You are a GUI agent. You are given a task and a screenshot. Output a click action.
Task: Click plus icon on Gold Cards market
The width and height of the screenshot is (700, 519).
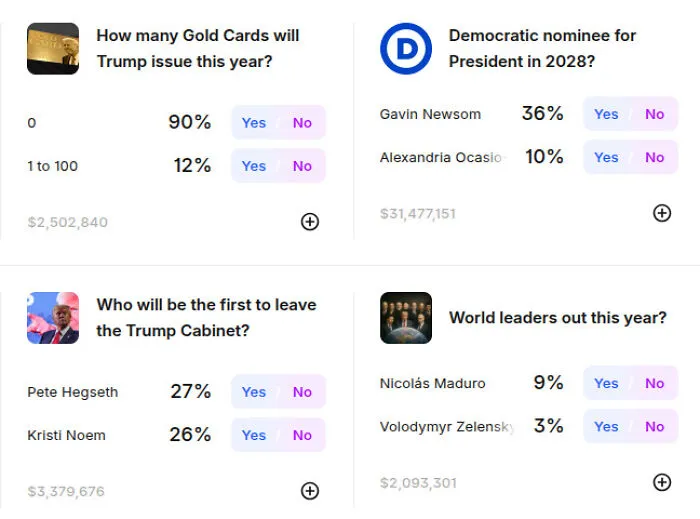point(310,222)
